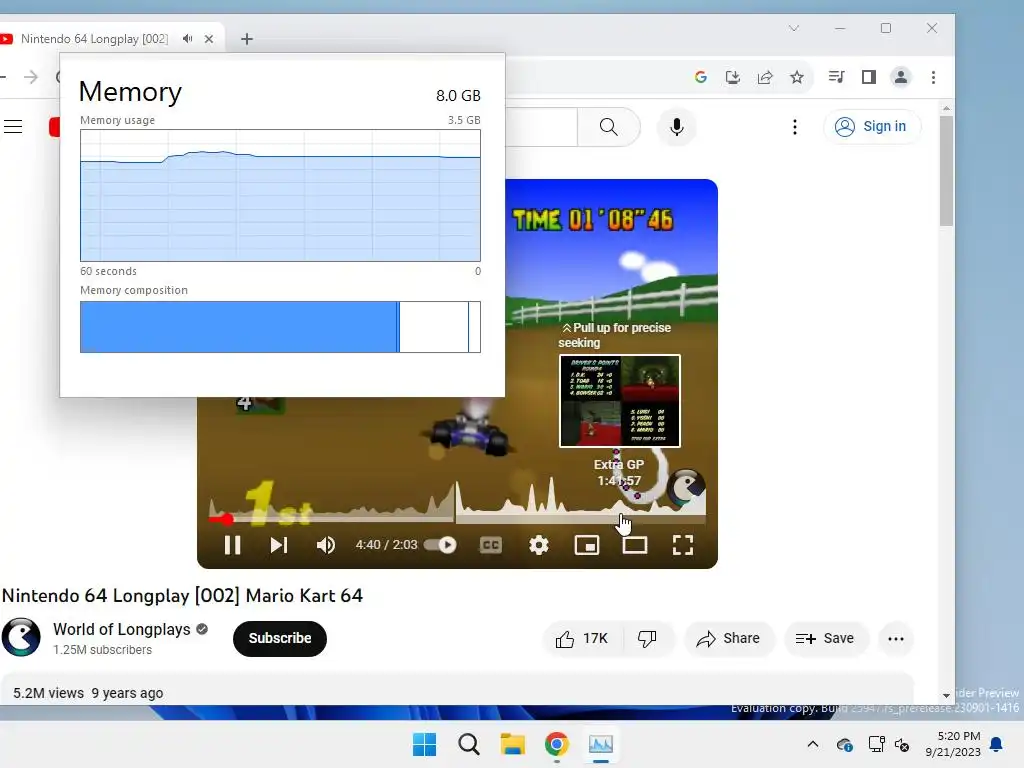Click the Memory composition bar
This screenshot has height=768, width=1024.
click(280, 327)
